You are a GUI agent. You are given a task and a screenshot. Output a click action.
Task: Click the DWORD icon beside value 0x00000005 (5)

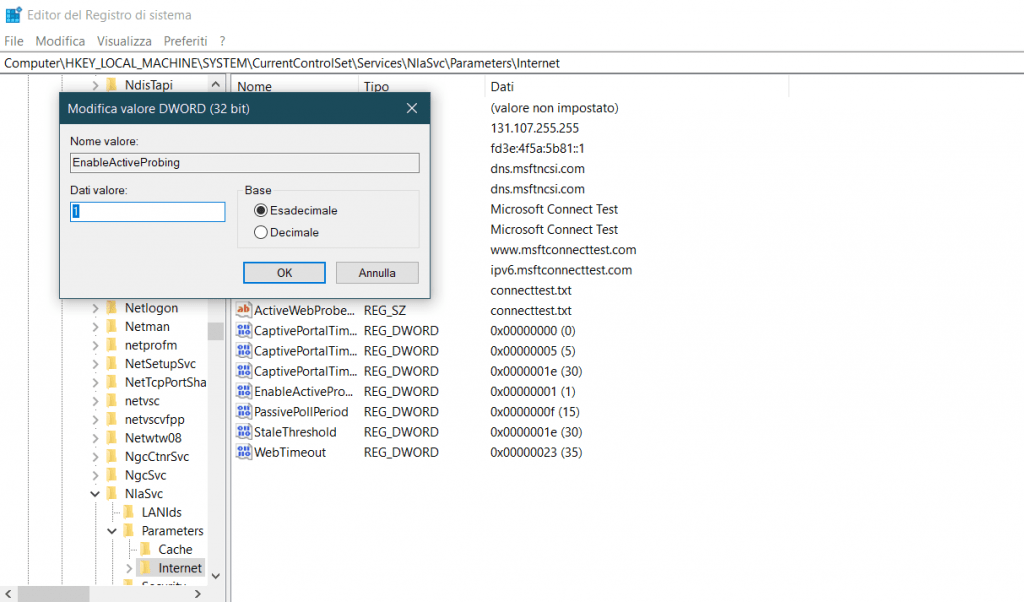[244, 351]
